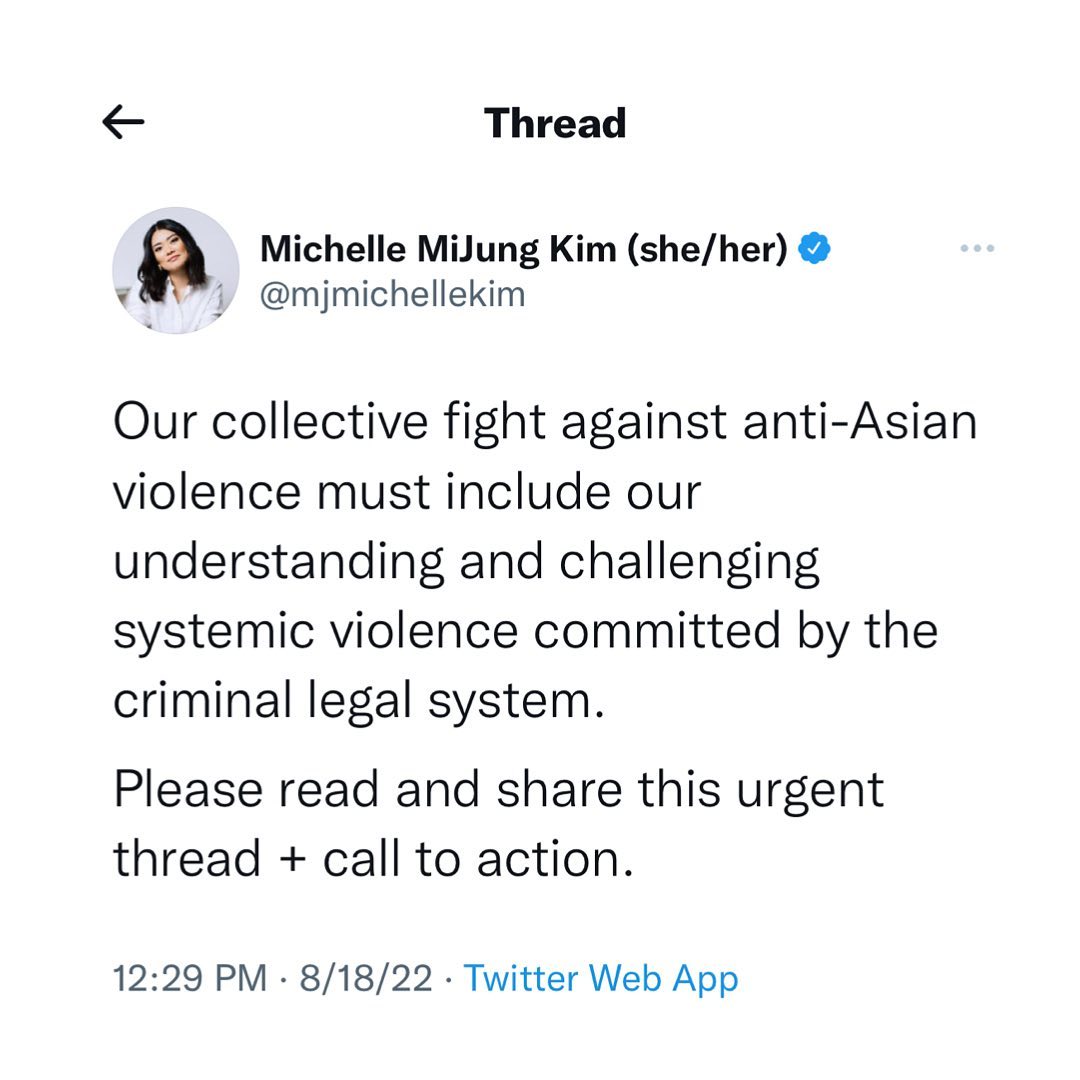Click the line "violence must include our"
1080x1080 pixels.
point(407,491)
